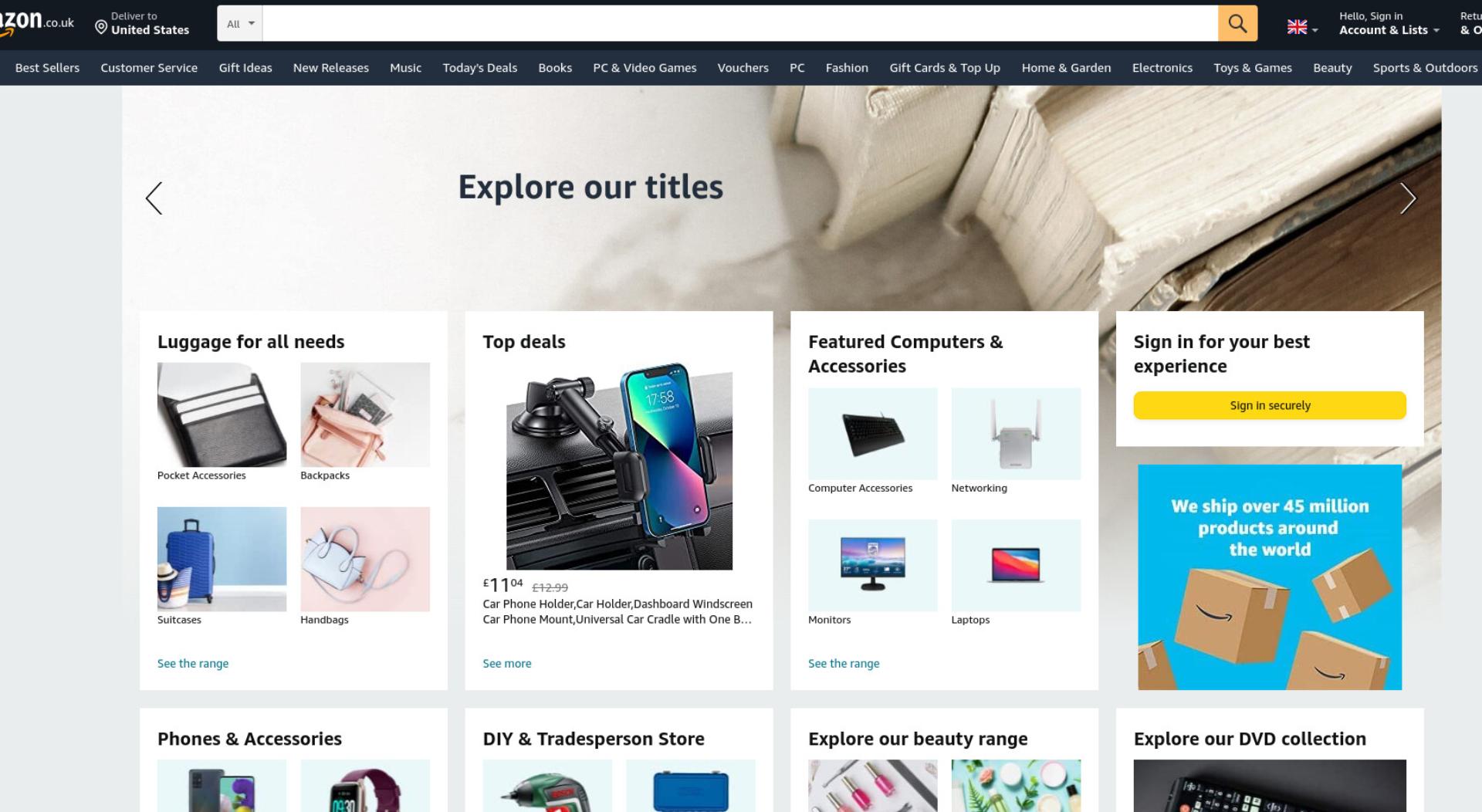Open Today's Deals in navigation bar
Viewport: 1482px width, 812px height.
[480, 68]
